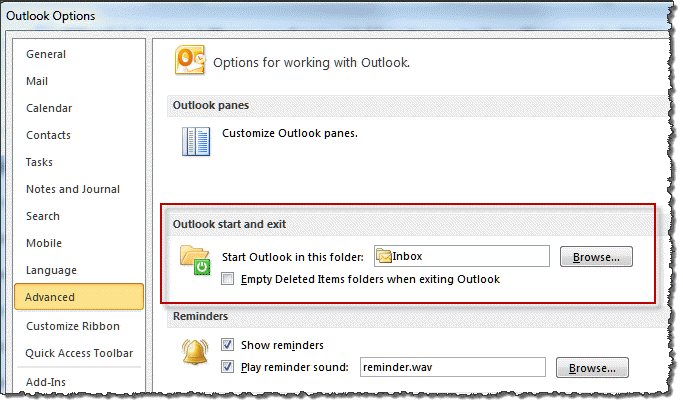Image resolution: width=683 pixels, height=405 pixels.
Task: Go to Tasks options
Action: pos(39,162)
